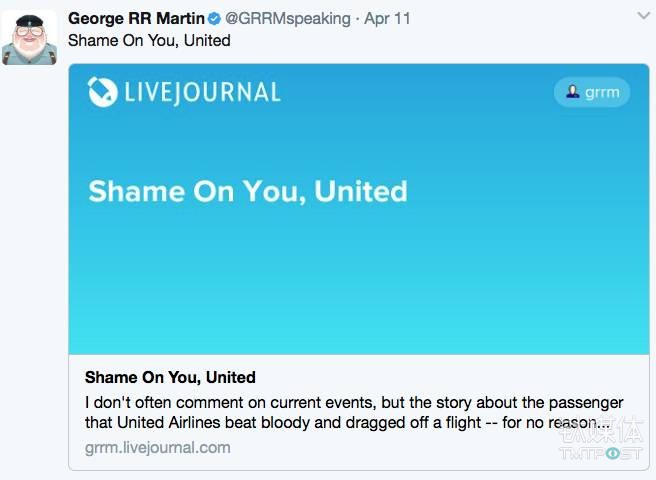Open the George RR Martin display name
656x480 pixels.
point(135,18)
